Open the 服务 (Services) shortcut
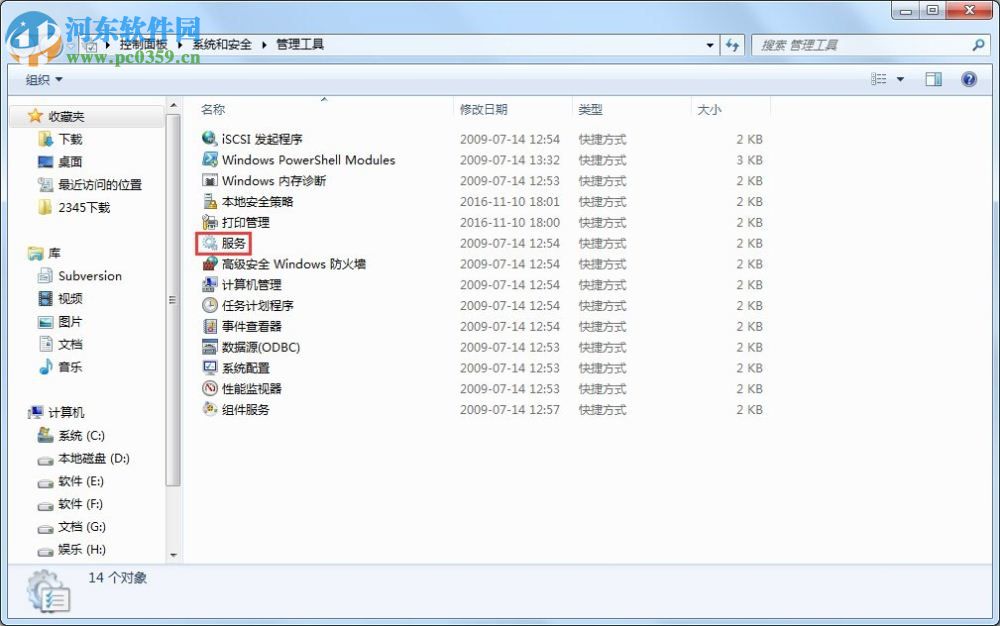This screenshot has width=1000, height=626. [231, 243]
